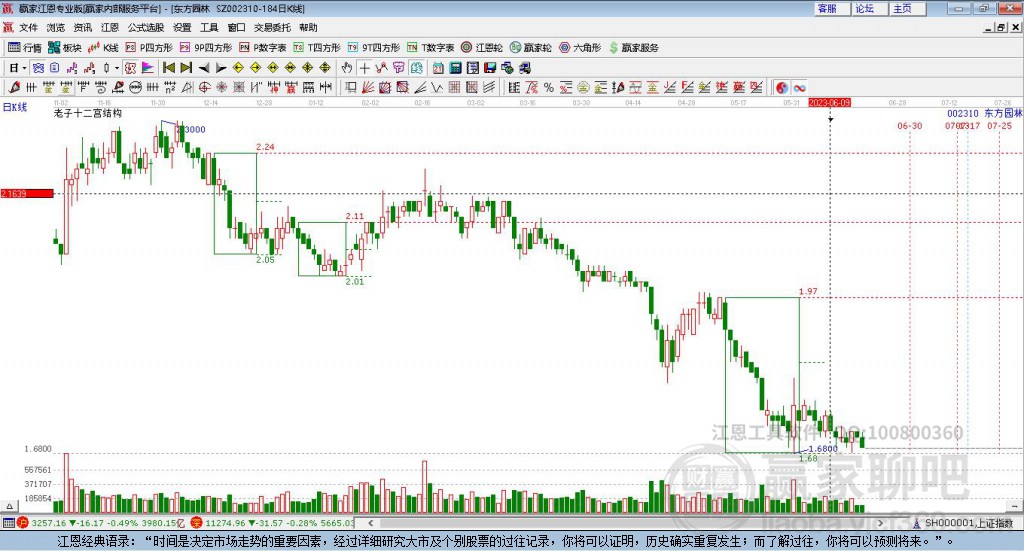The image size is (1024, 551).
Task: Select the set-square angle tool
Action: pyautogui.click(x=187, y=87)
